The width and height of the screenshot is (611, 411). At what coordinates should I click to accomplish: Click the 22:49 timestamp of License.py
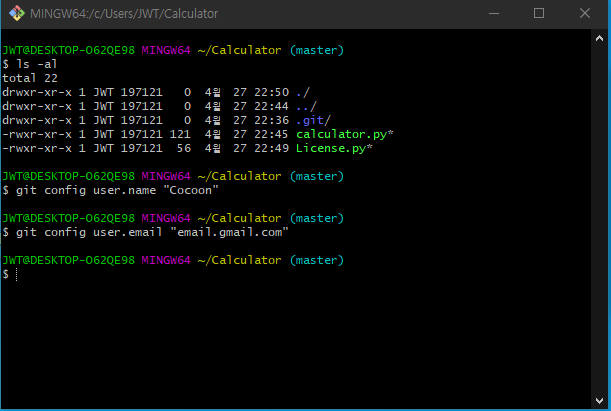click(x=271, y=148)
